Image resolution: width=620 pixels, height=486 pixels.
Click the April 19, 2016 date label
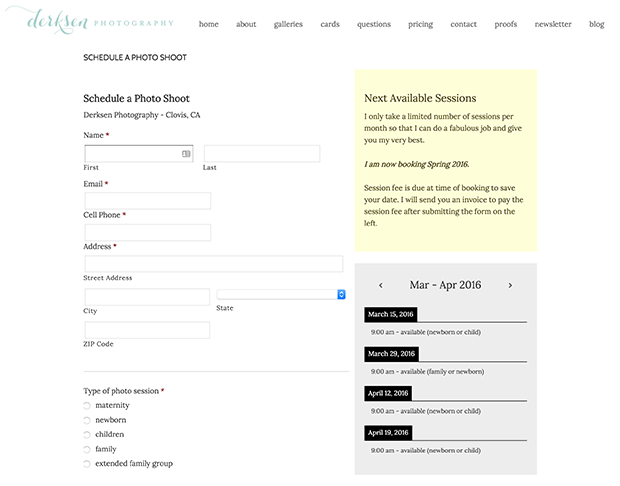pyautogui.click(x=388, y=433)
